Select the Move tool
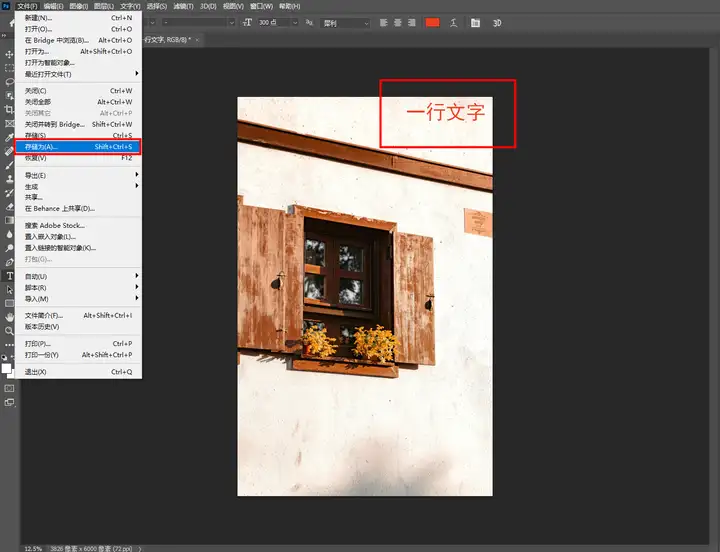720x552 pixels. 9,54
